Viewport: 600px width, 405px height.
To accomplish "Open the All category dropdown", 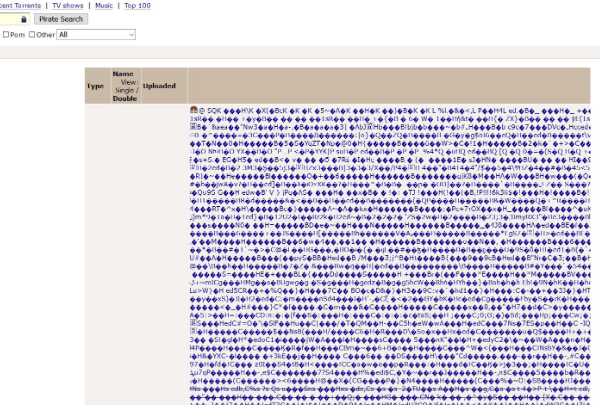I will pos(96,34).
